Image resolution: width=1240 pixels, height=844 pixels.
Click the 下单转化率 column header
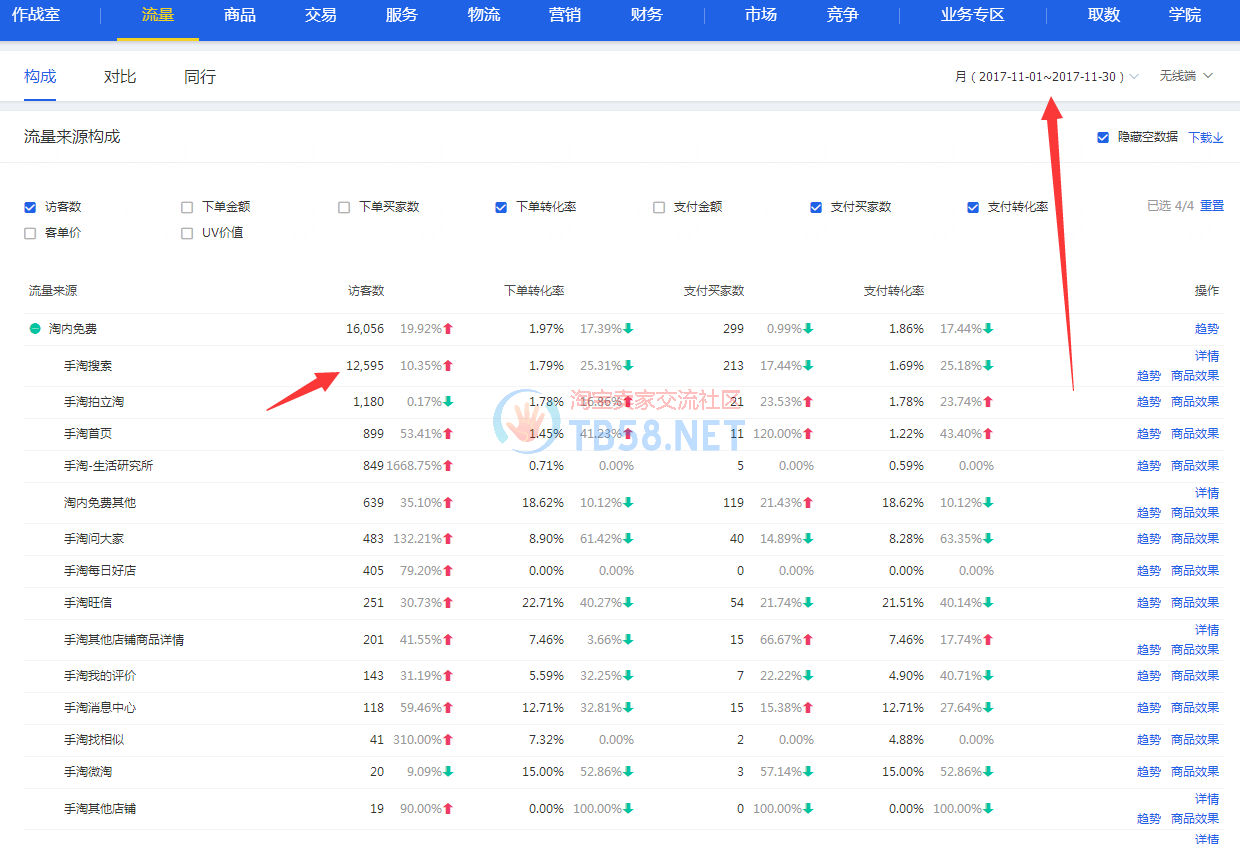534,291
